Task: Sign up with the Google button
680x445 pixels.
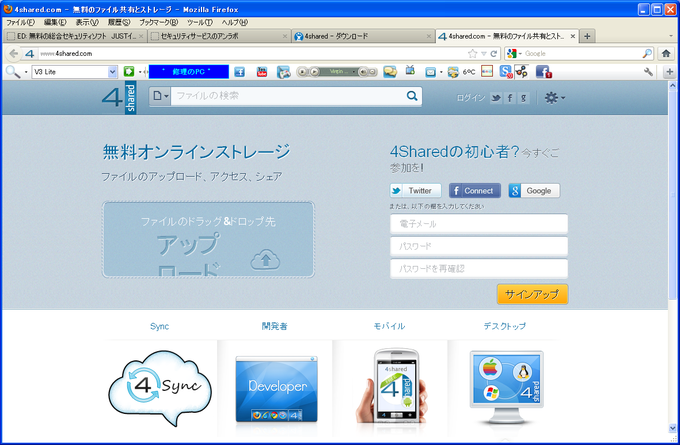Action: tap(534, 190)
